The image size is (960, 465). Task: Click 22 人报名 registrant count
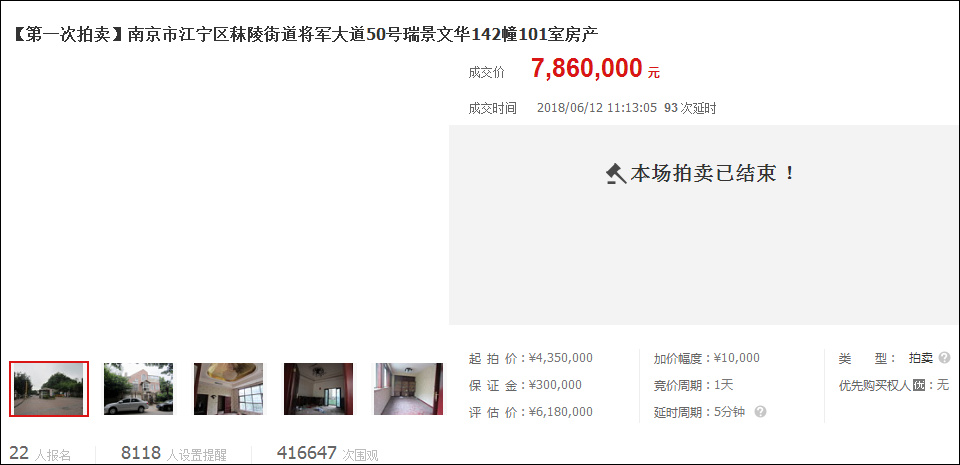click(x=40, y=453)
